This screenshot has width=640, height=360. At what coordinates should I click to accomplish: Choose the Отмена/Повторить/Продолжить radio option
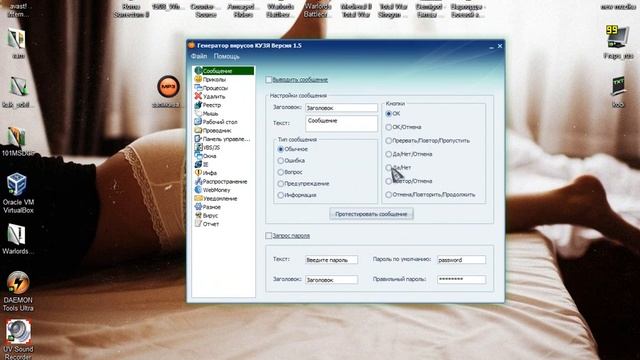click(389, 195)
